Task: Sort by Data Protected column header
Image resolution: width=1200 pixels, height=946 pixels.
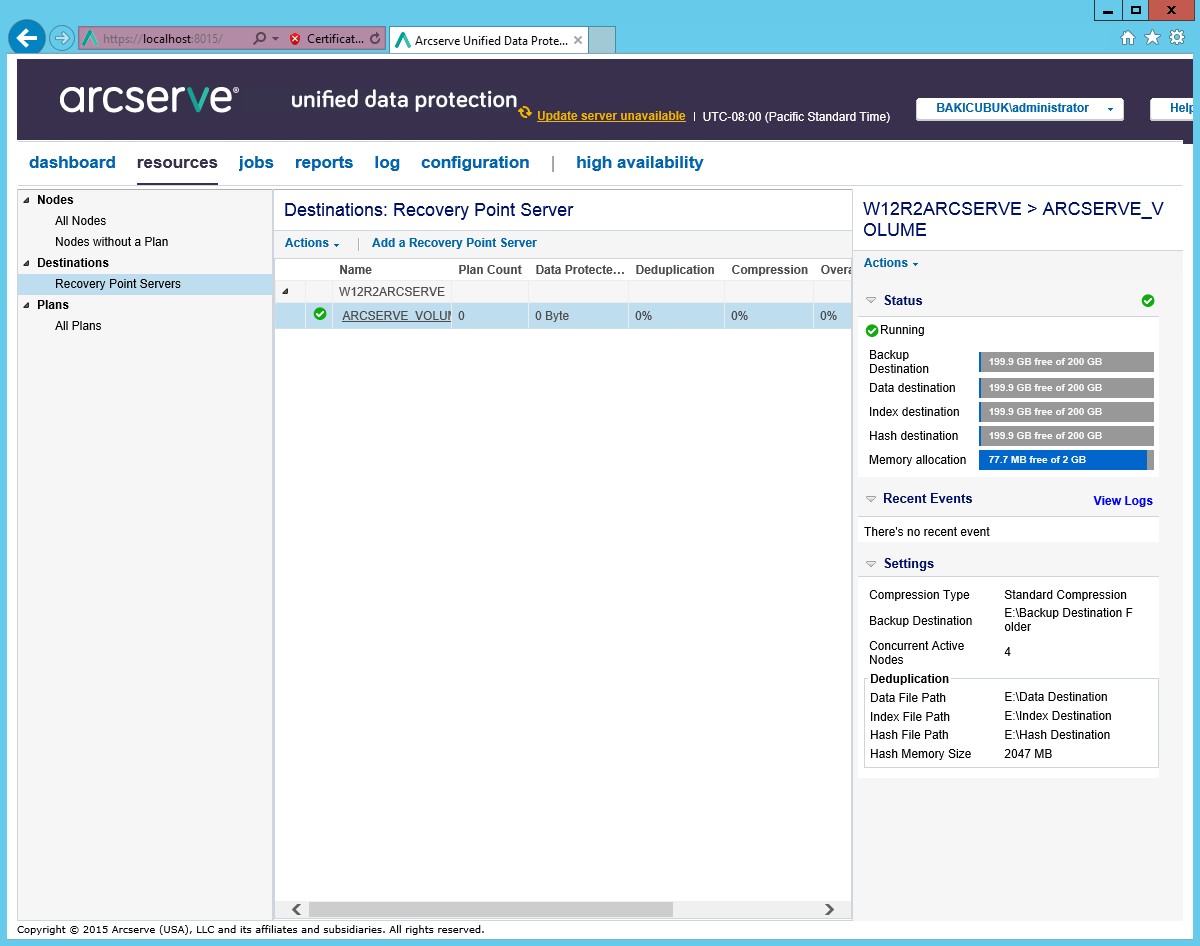Action: tap(579, 270)
